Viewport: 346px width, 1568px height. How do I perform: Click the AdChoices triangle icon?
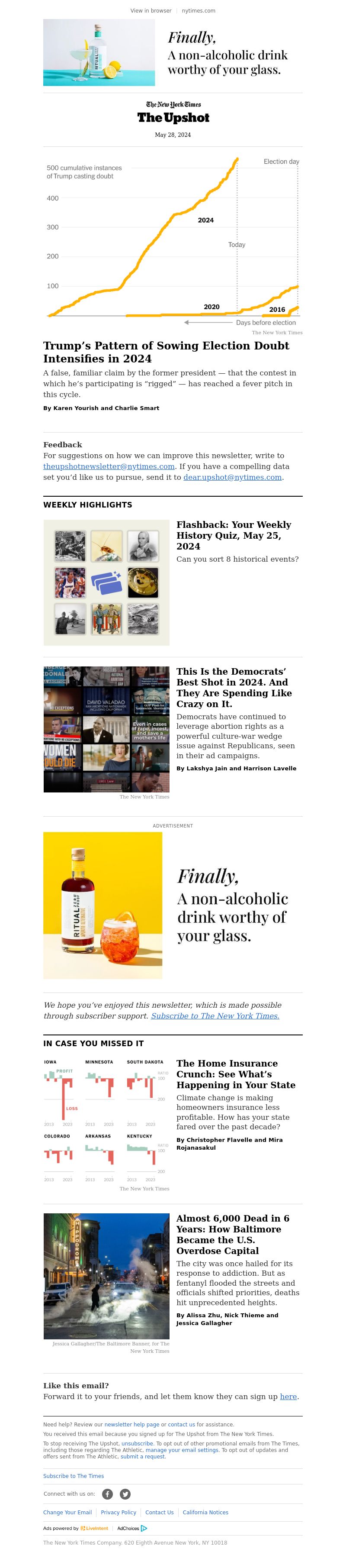pos(144,1528)
